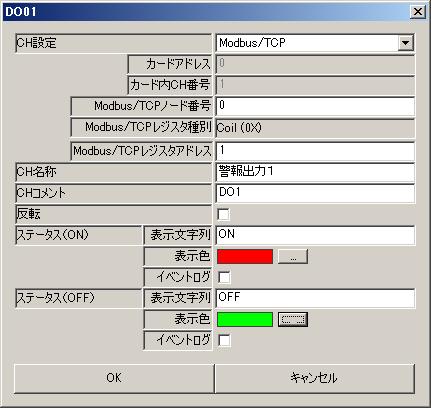Click the キャンセル button
Viewport: 431px width, 408px height.
(315, 378)
